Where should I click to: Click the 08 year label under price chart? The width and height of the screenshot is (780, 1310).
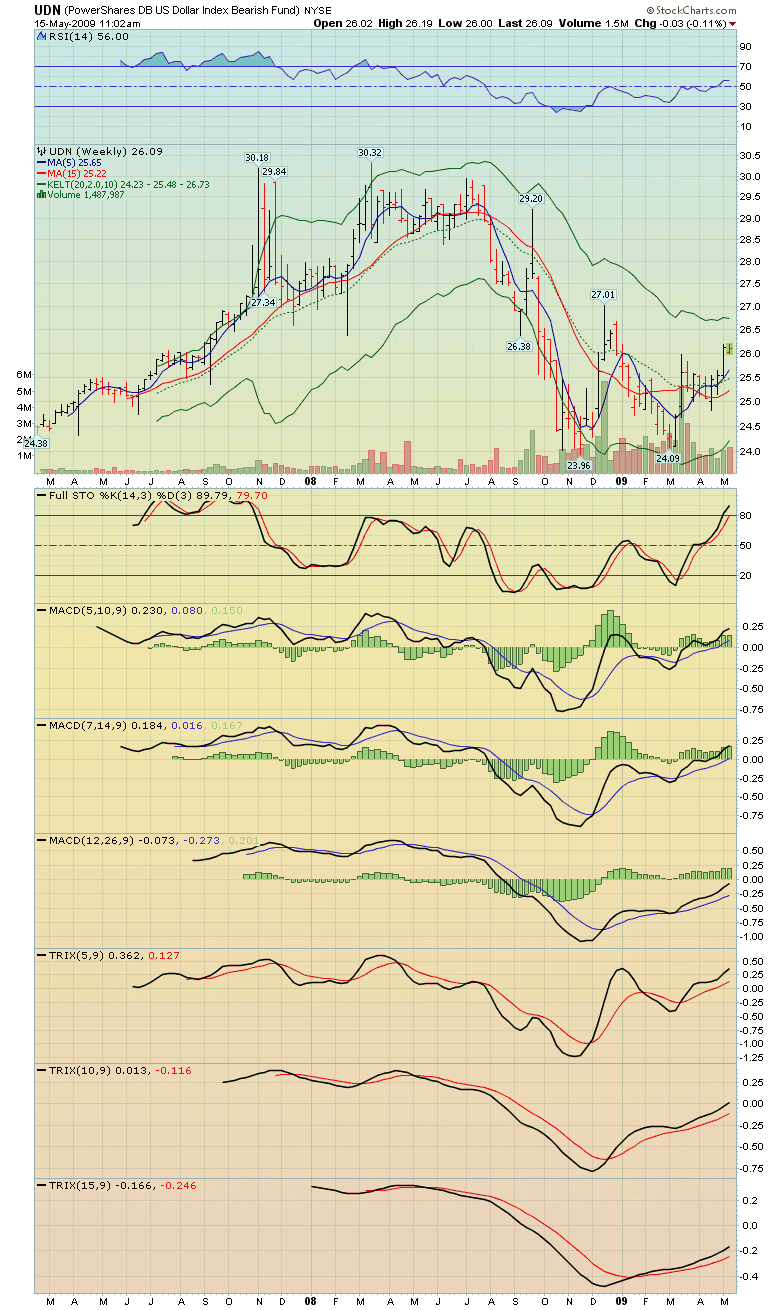point(311,481)
